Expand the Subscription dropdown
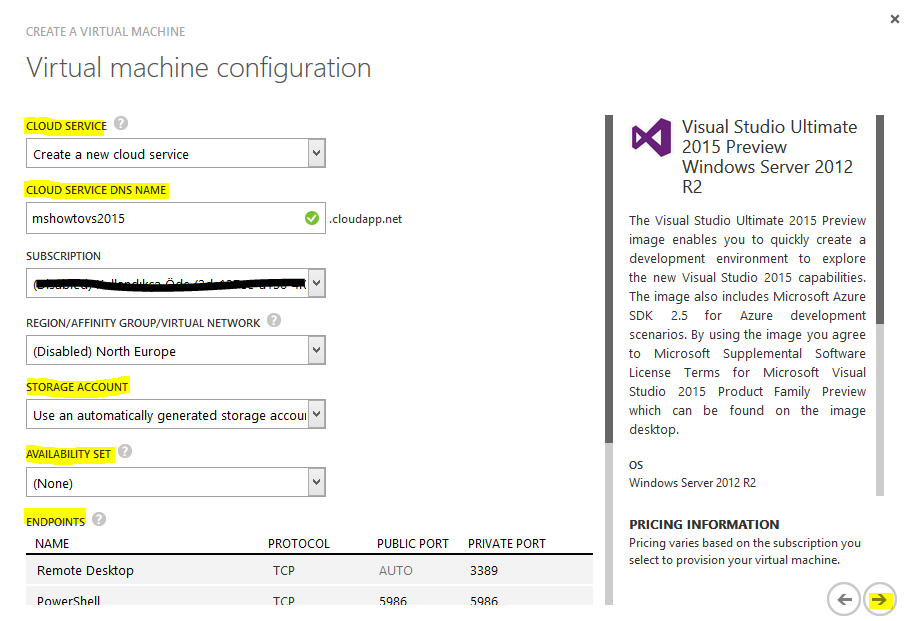This screenshot has height=621, width=910. 176,284
